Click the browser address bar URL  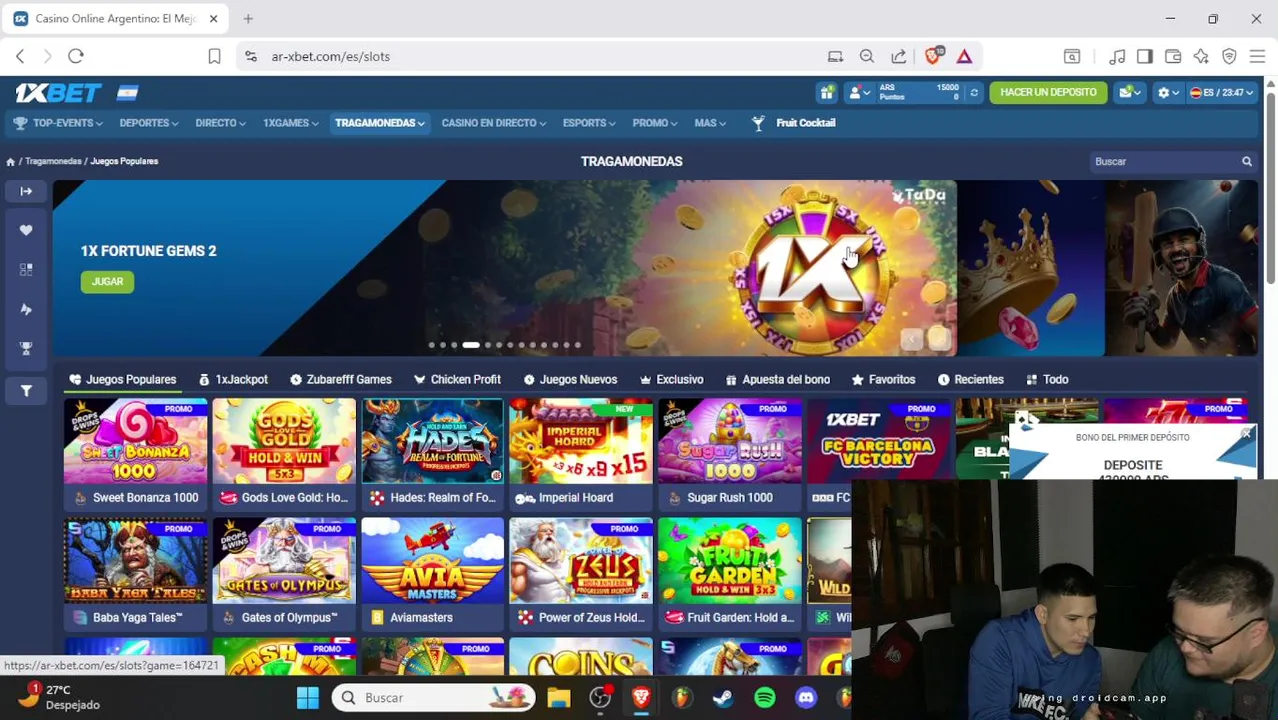(x=330, y=56)
